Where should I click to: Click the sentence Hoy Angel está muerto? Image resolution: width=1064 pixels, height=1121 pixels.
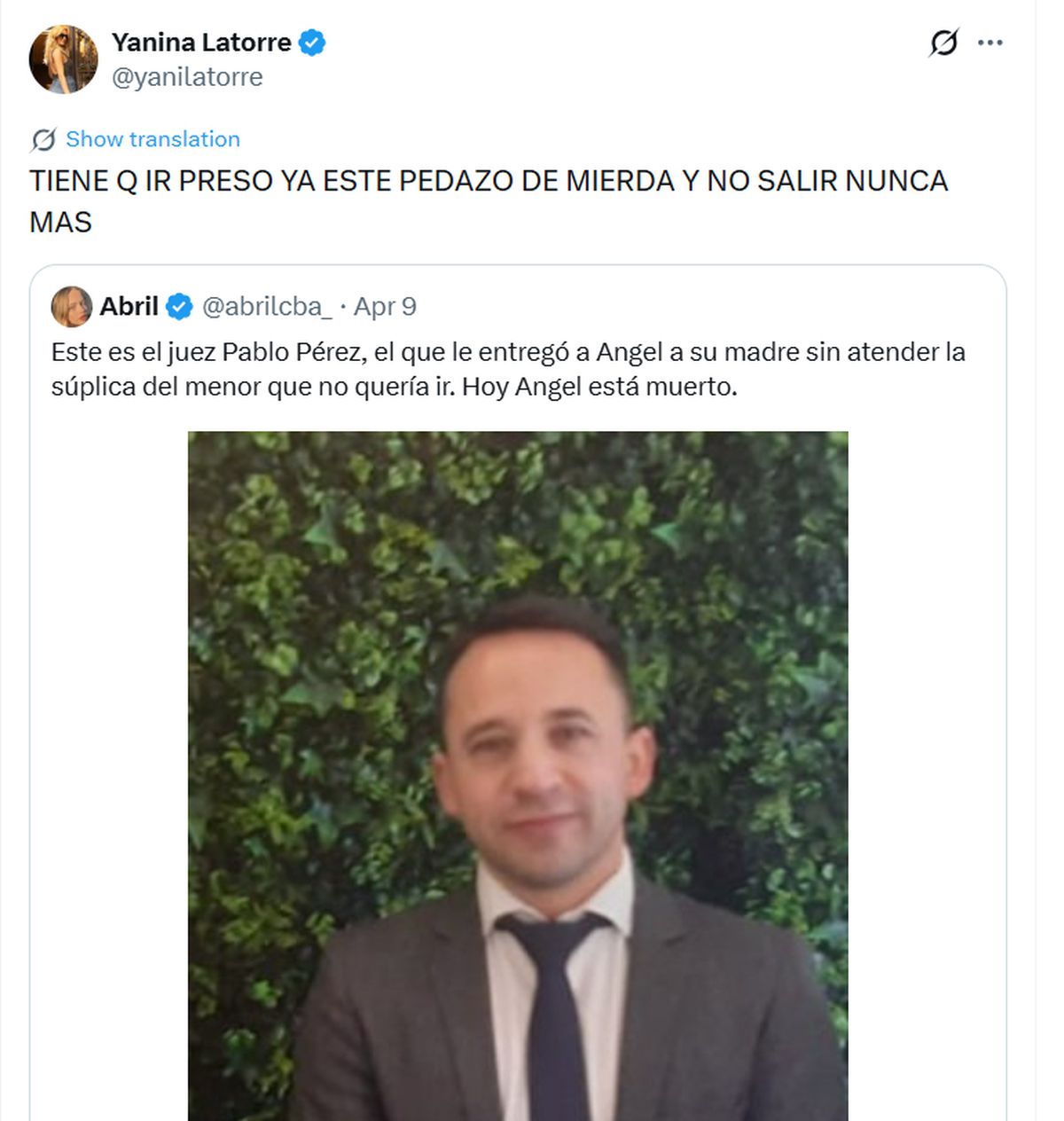pyautogui.click(x=599, y=387)
